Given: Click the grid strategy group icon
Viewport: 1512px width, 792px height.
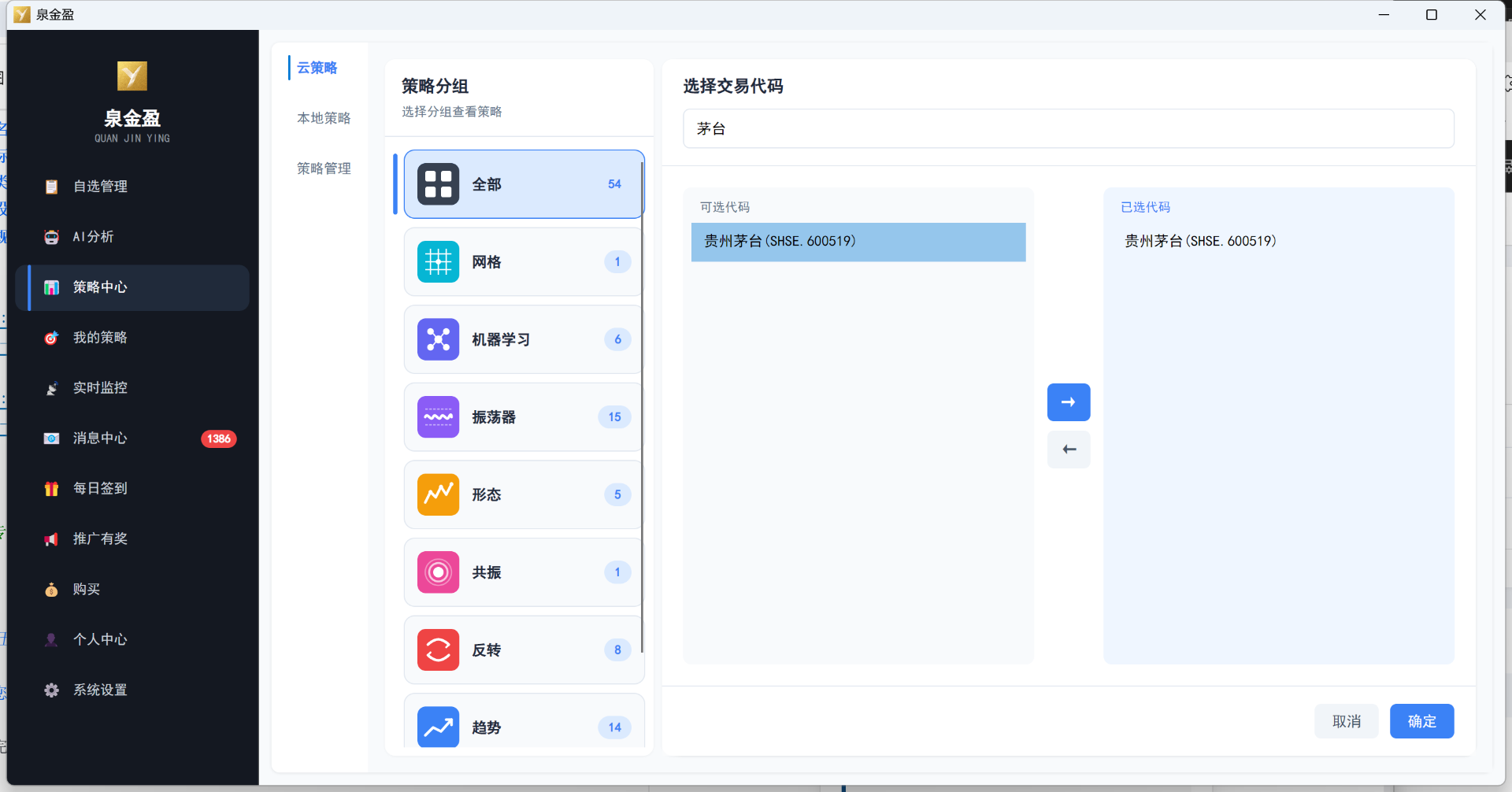Looking at the screenshot, I should 438,261.
